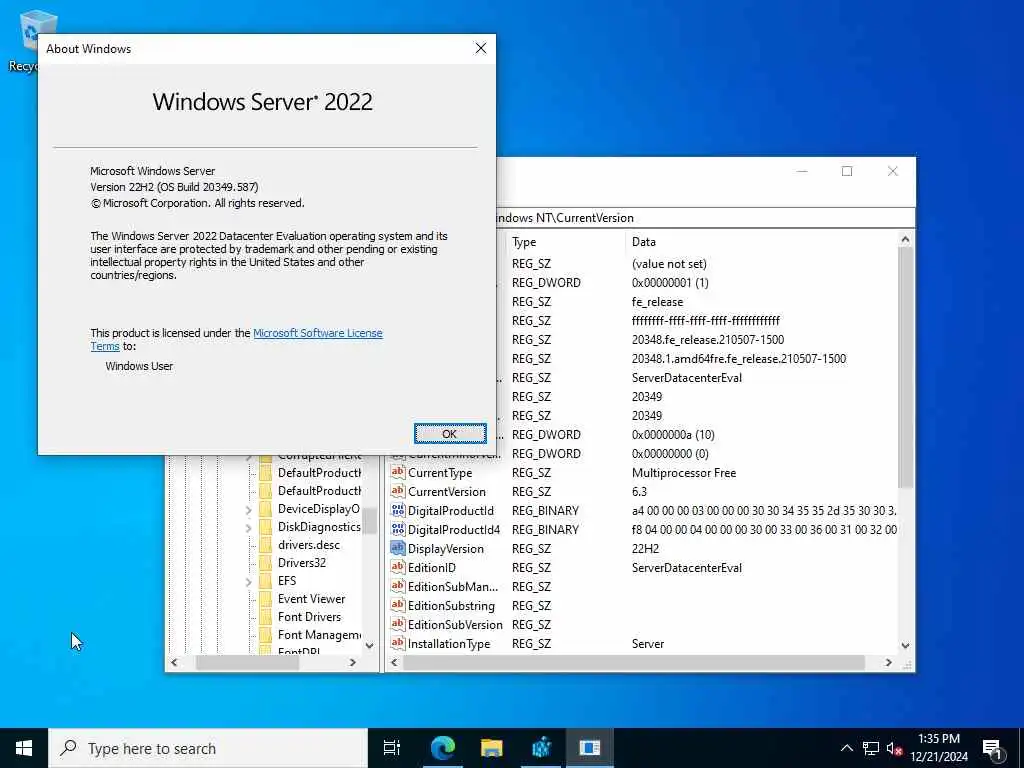Click the folder icon beside Event Viewer
The height and width of the screenshot is (768, 1024).
266,599
